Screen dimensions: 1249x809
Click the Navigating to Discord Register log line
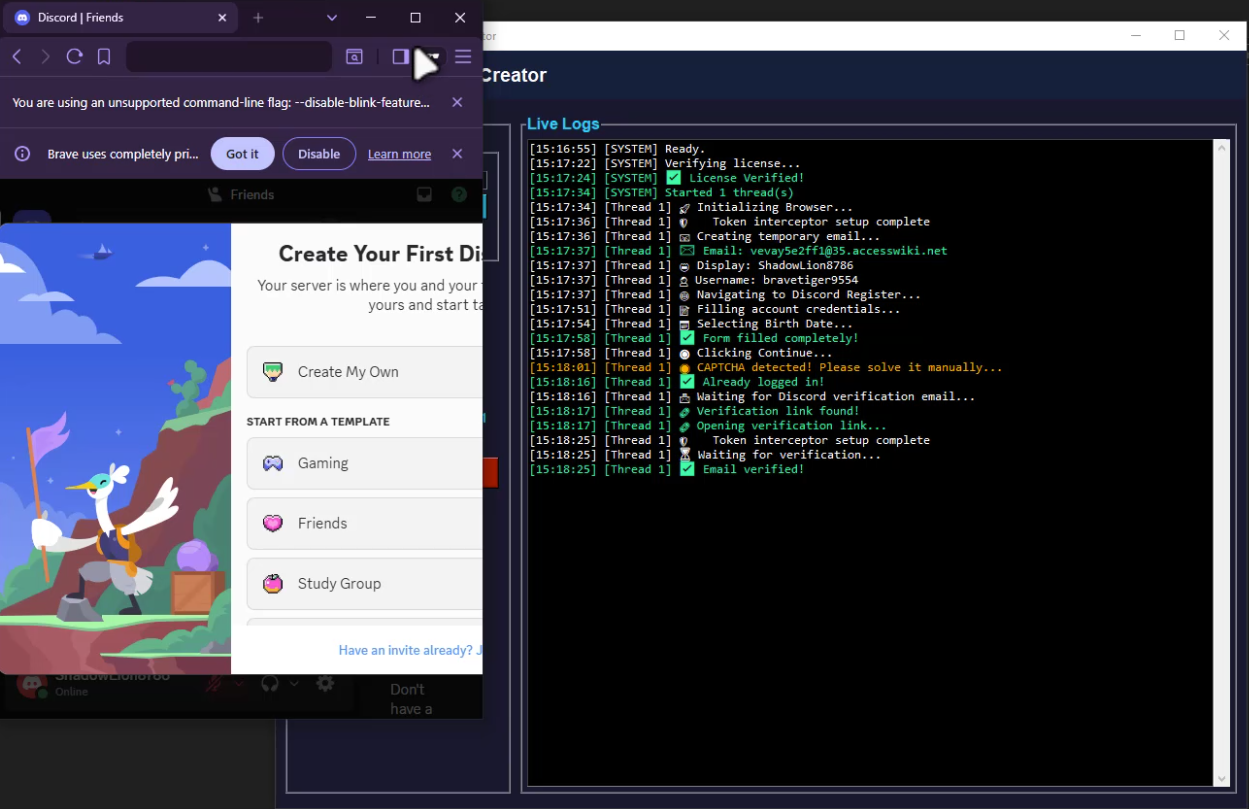(725, 295)
